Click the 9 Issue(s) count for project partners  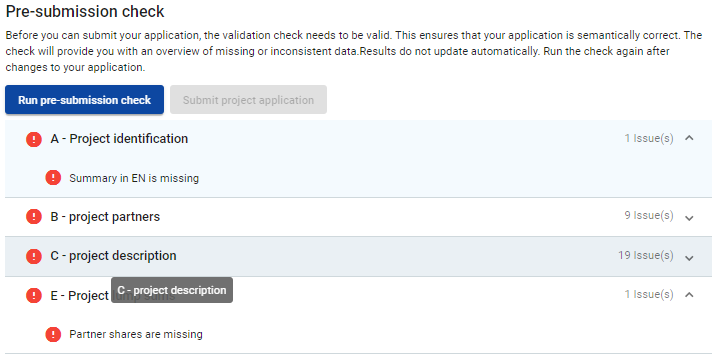click(x=649, y=216)
